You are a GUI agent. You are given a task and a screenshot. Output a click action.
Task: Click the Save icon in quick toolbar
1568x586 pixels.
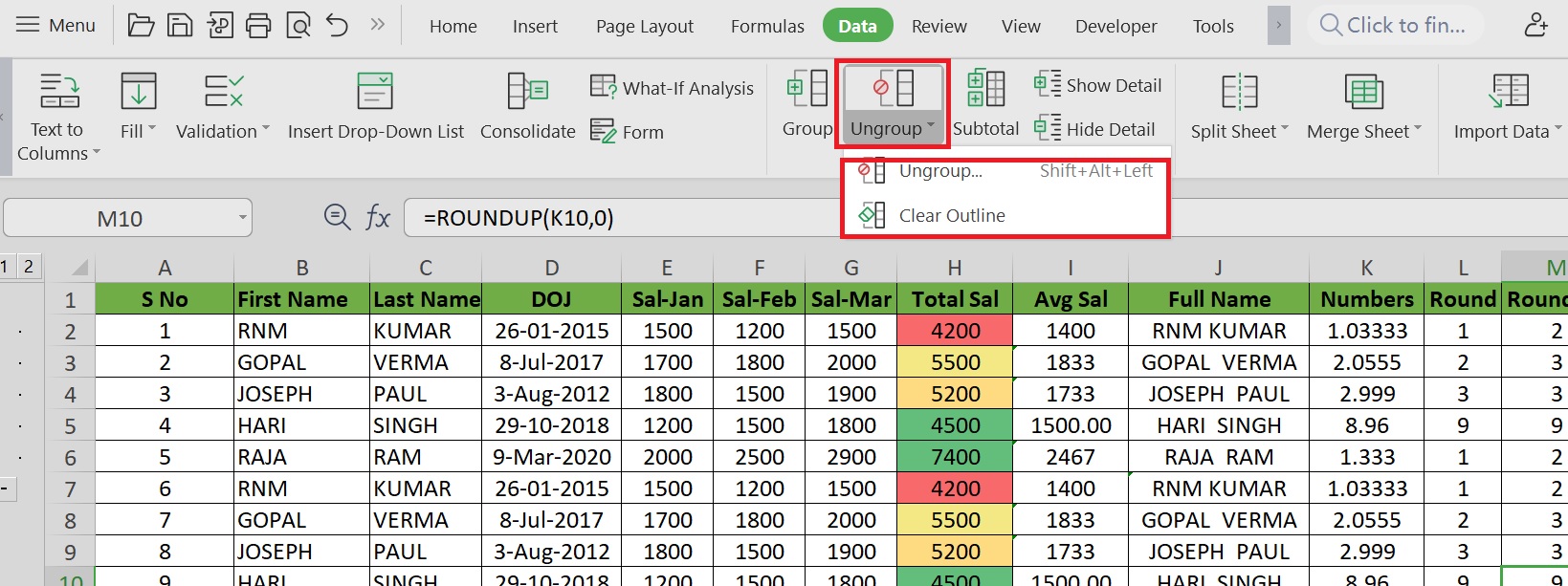(x=180, y=26)
